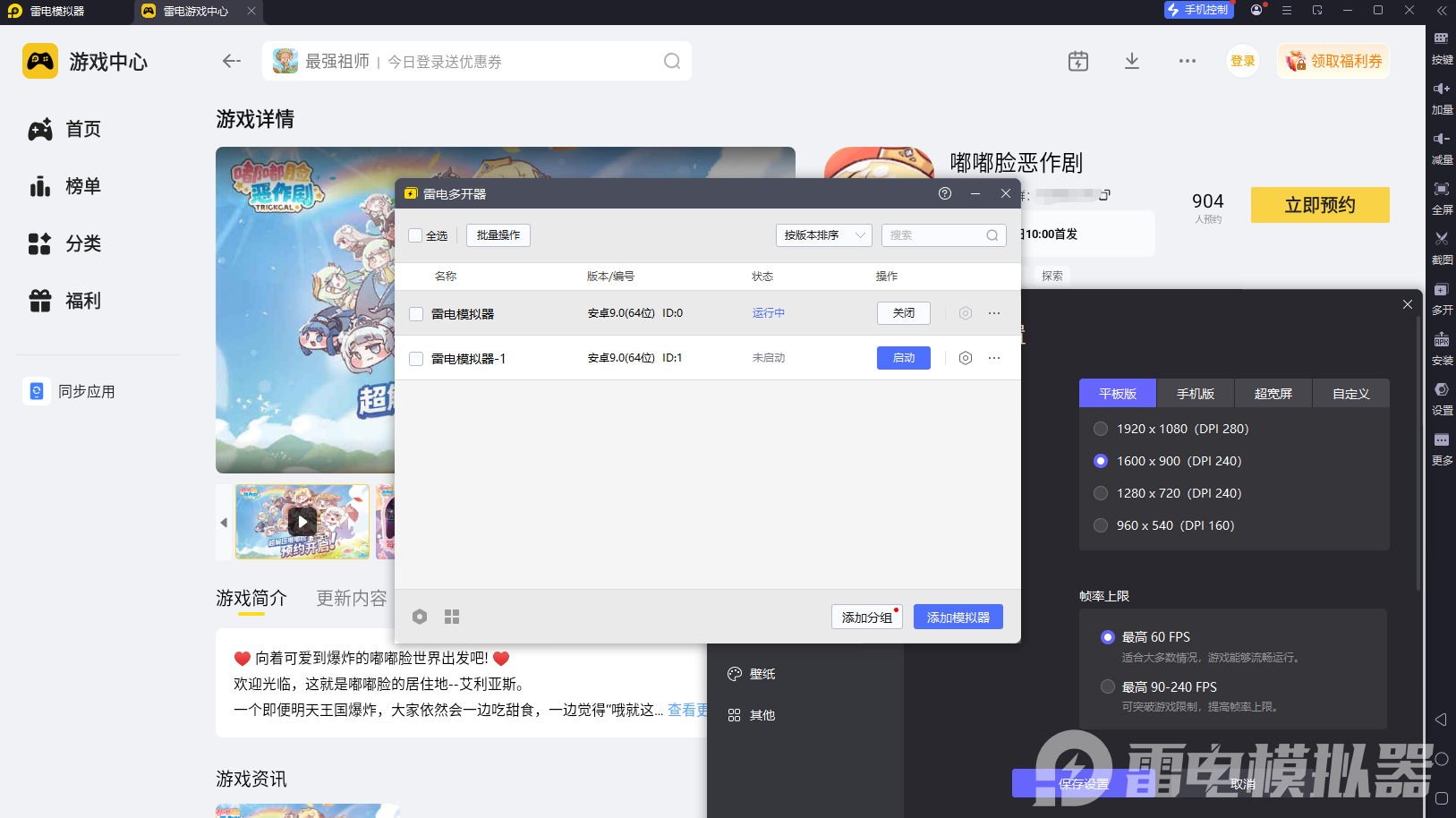The height and width of the screenshot is (818, 1456).
Task: Open keyboard mapping (按键) in the right sidebar
Action: (1442, 49)
